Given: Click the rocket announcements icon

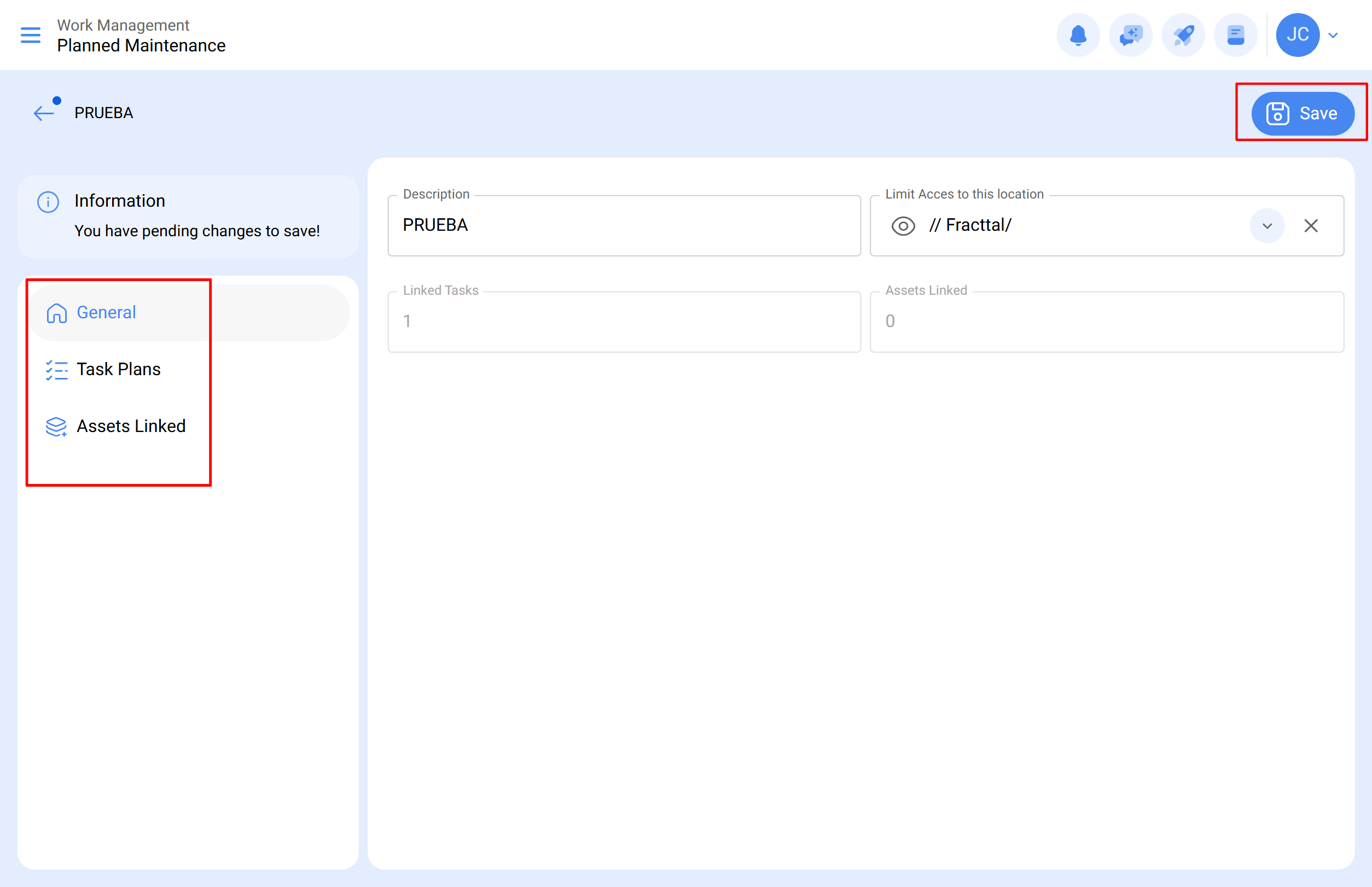Looking at the screenshot, I should pos(1183,34).
